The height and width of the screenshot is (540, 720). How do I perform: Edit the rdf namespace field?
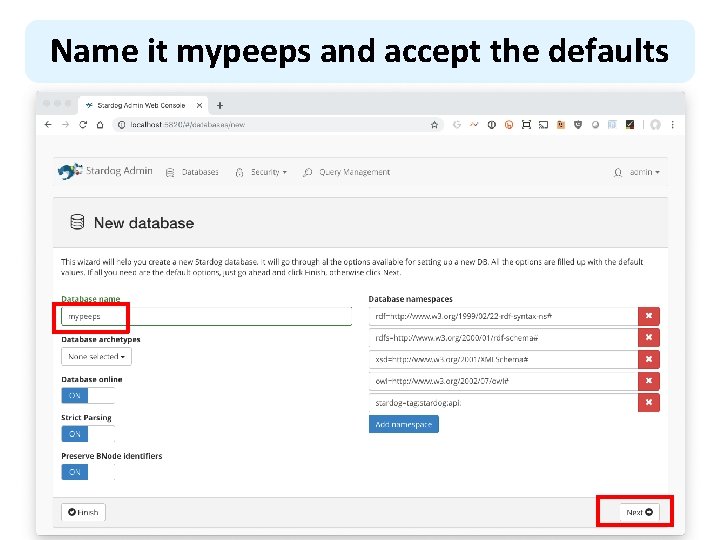click(503, 316)
